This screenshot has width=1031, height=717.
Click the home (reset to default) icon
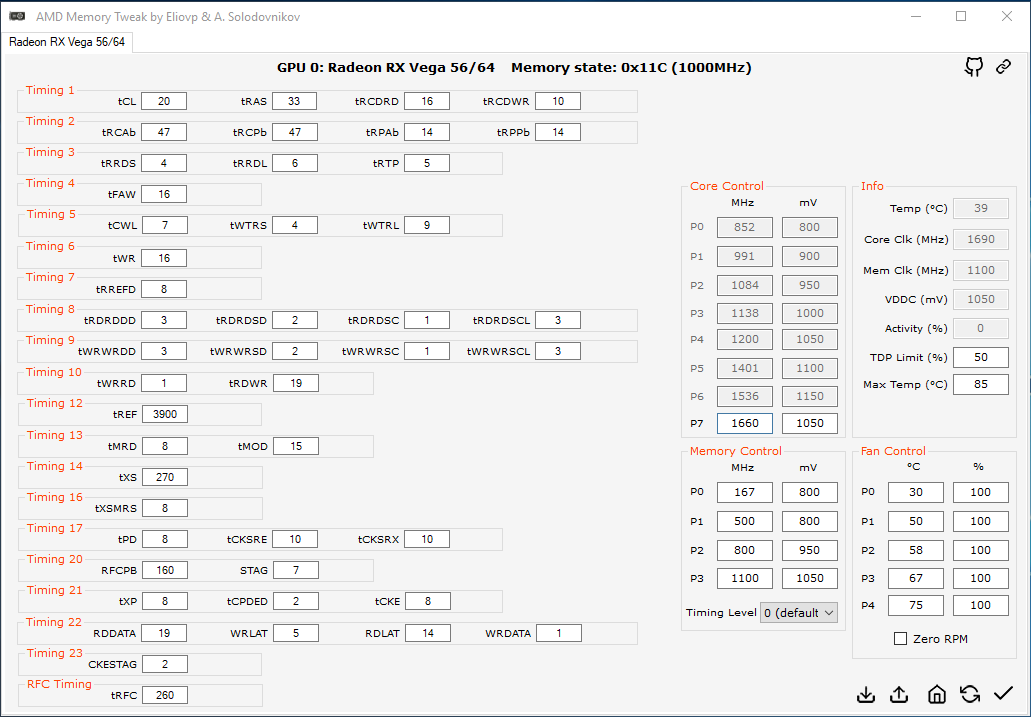pyautogui.click(x=936, y=694)
